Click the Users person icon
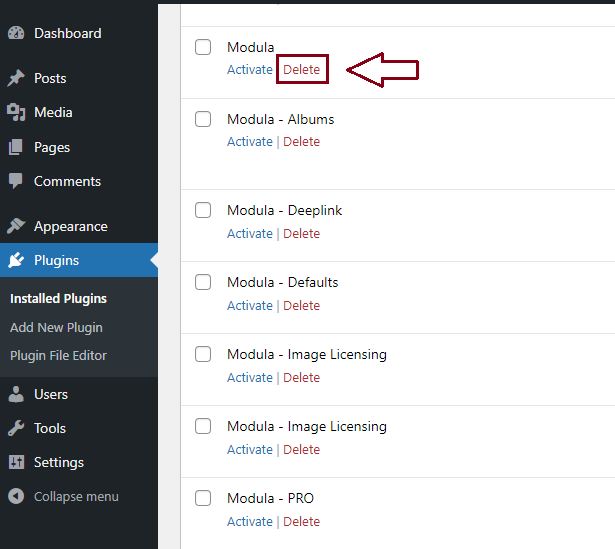The width and height of the screenshot is (615, 549). click(16, 394)
